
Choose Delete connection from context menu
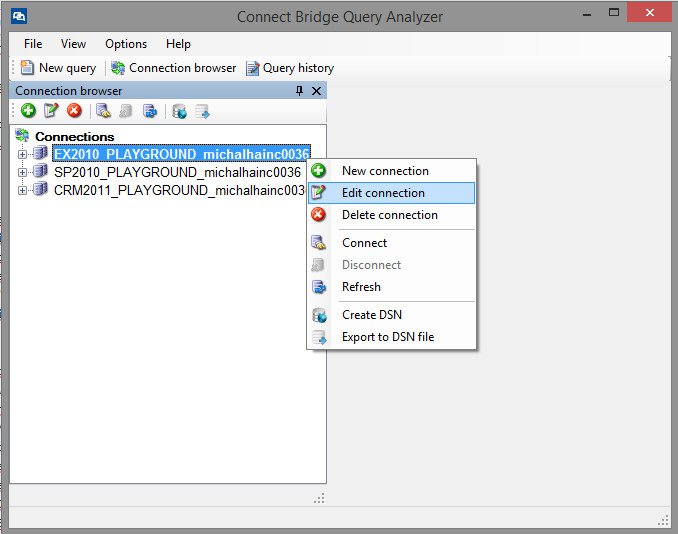point(391,215)
